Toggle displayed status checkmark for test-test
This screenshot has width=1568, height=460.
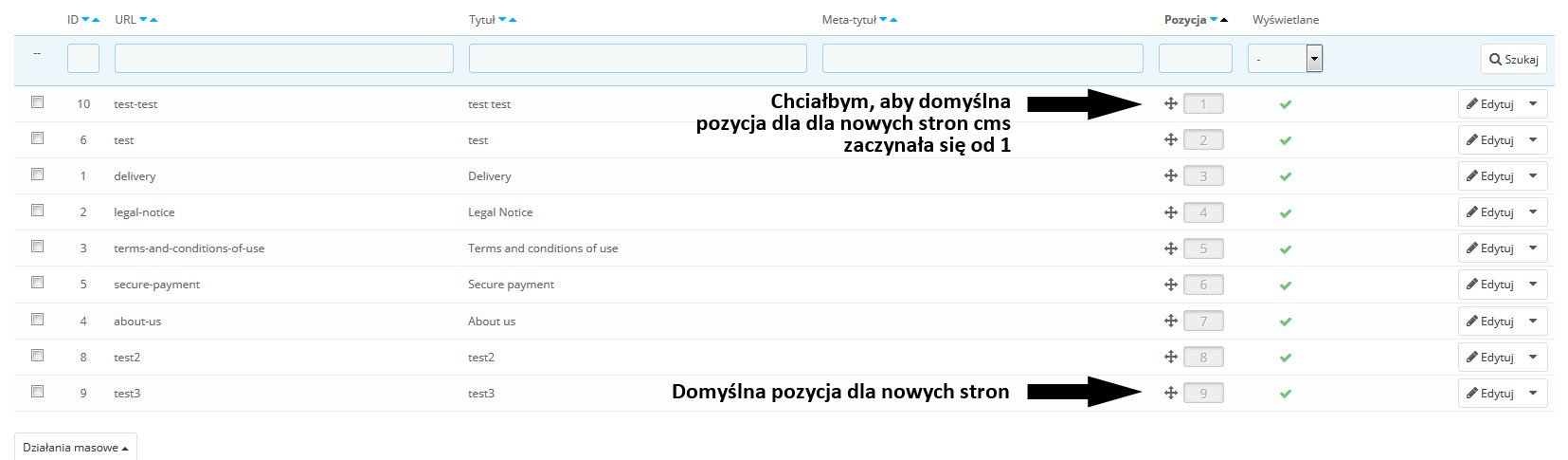[1286, 104]
